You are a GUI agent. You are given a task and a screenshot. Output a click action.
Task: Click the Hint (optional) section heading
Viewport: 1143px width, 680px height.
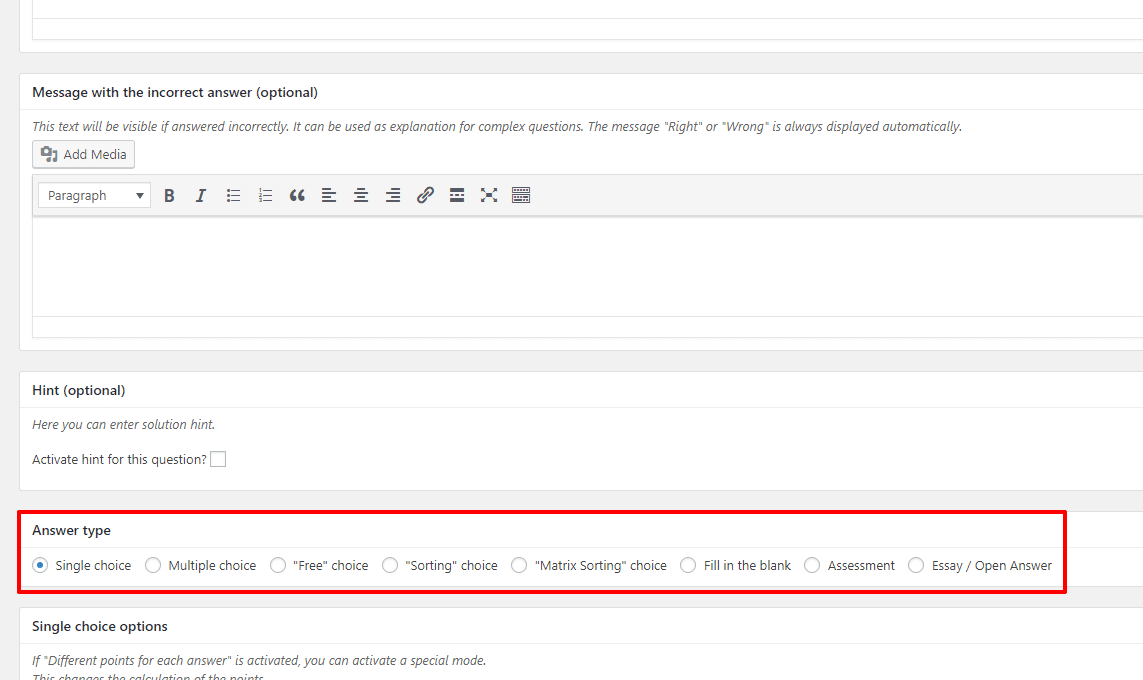pyautogui.click(x=79, y=391)
